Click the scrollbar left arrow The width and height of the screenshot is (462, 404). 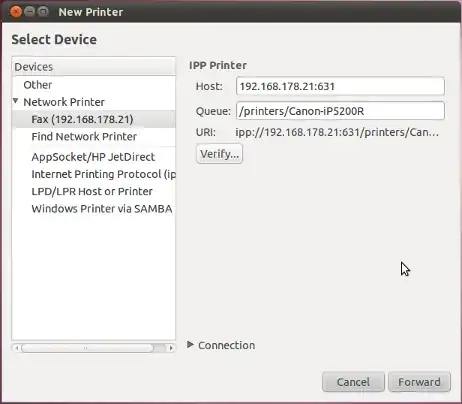click(17, 348)
